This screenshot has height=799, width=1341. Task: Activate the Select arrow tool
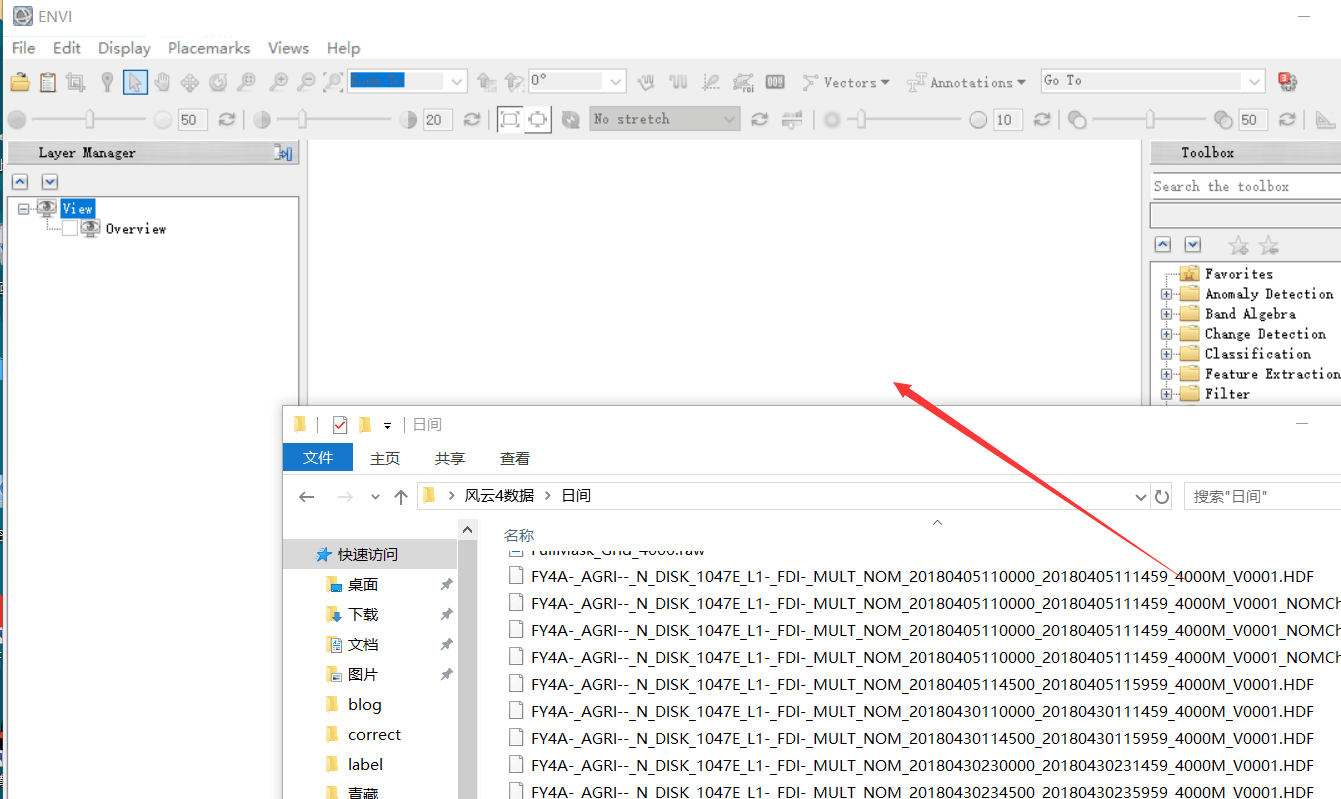point(135,82)
